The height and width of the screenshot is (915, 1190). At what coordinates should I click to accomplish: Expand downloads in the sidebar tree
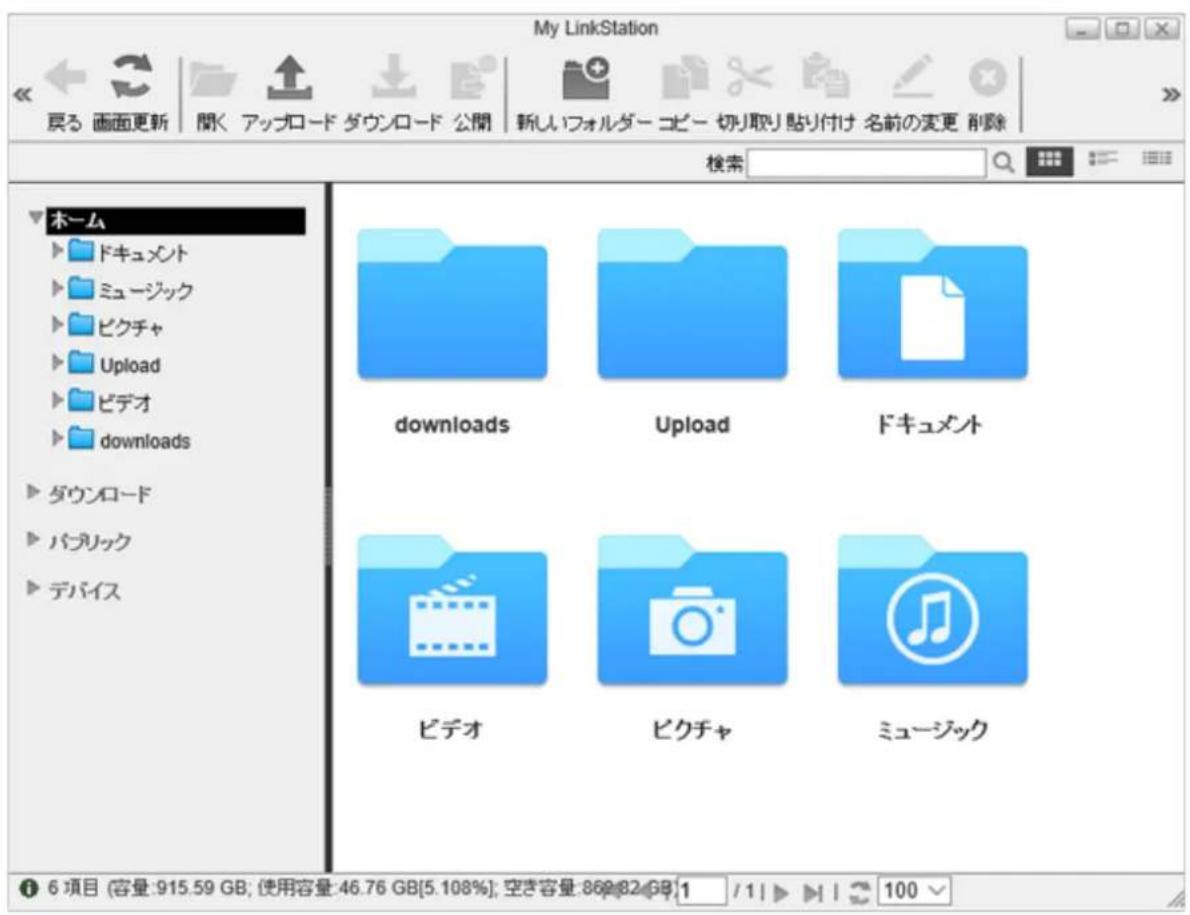tap(57, 438)
